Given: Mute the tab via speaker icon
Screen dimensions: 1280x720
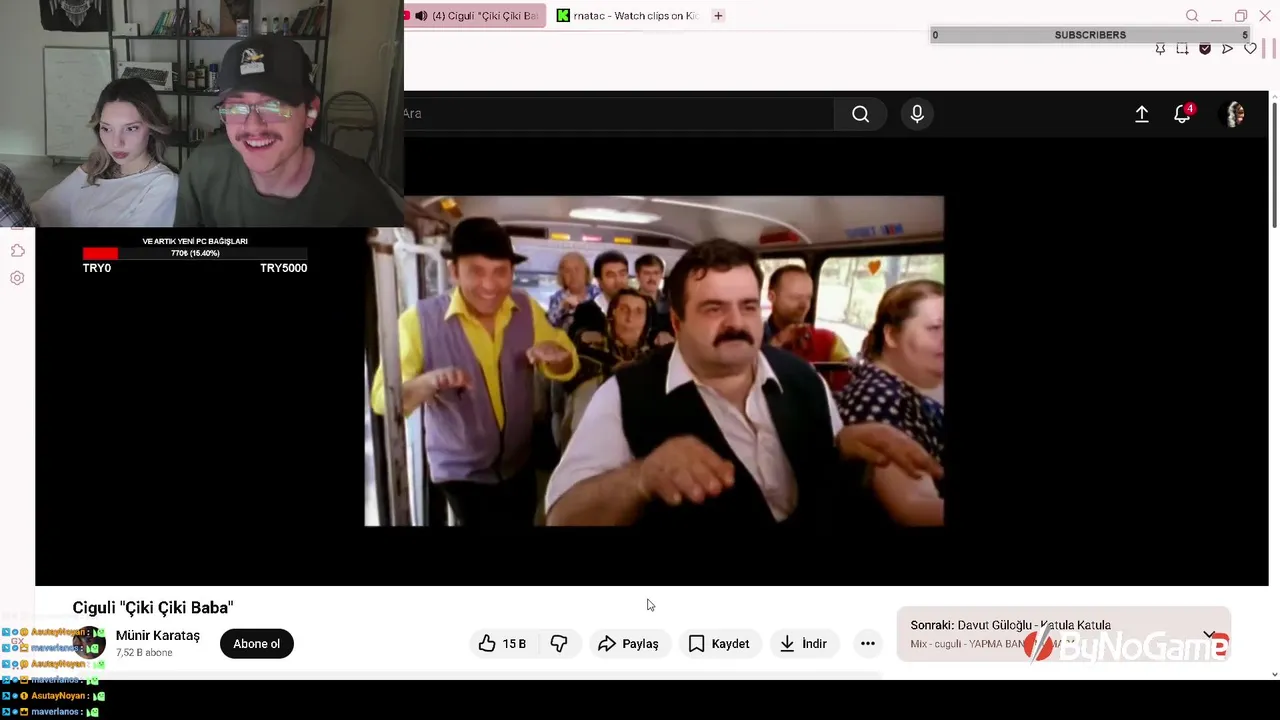Looking at the screenshot, I should click(x=421, y=16).
